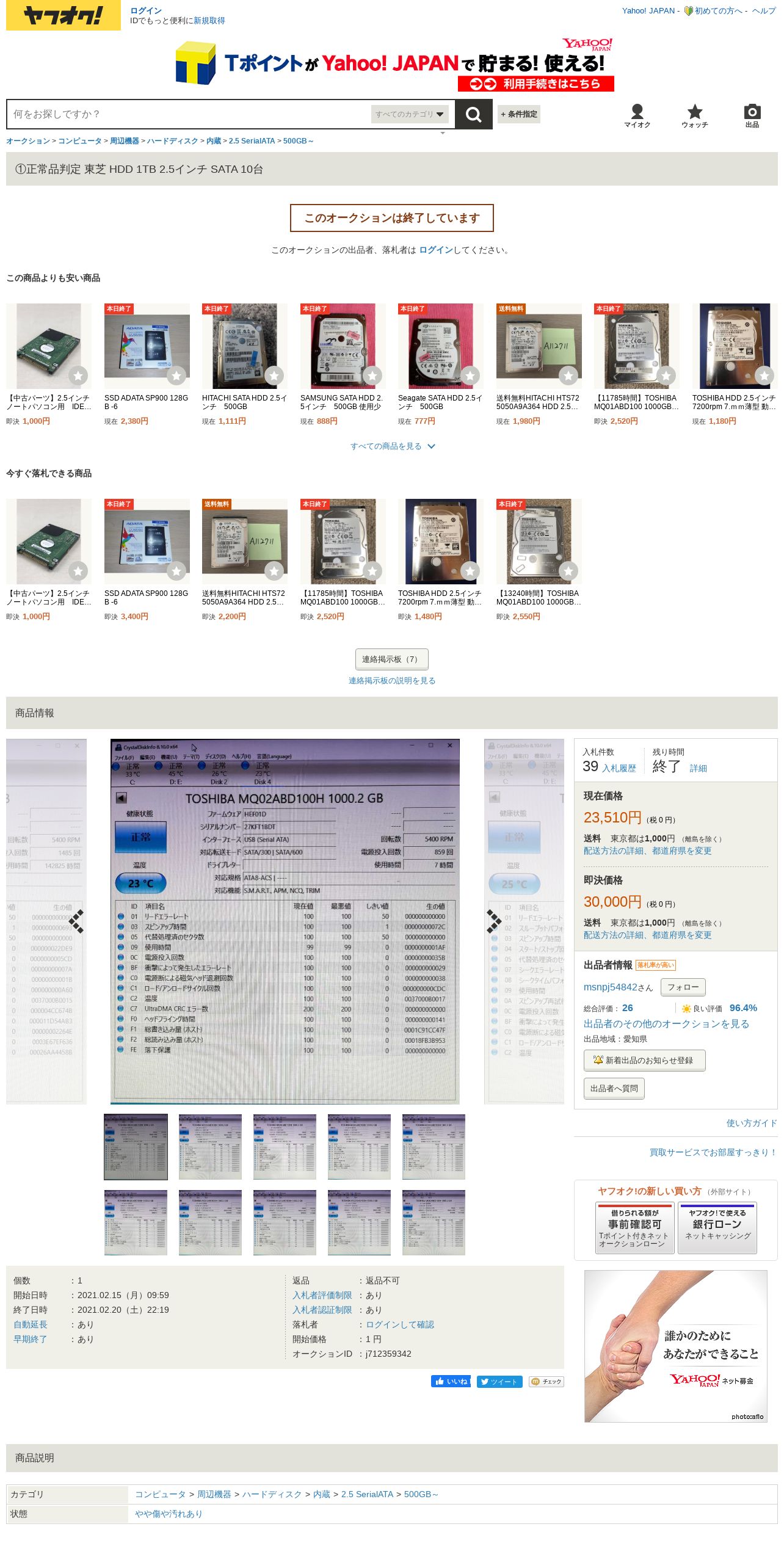
Task: Star the SAMSUNG SATA HDD 888 yen item
Action: click(372, 376)
